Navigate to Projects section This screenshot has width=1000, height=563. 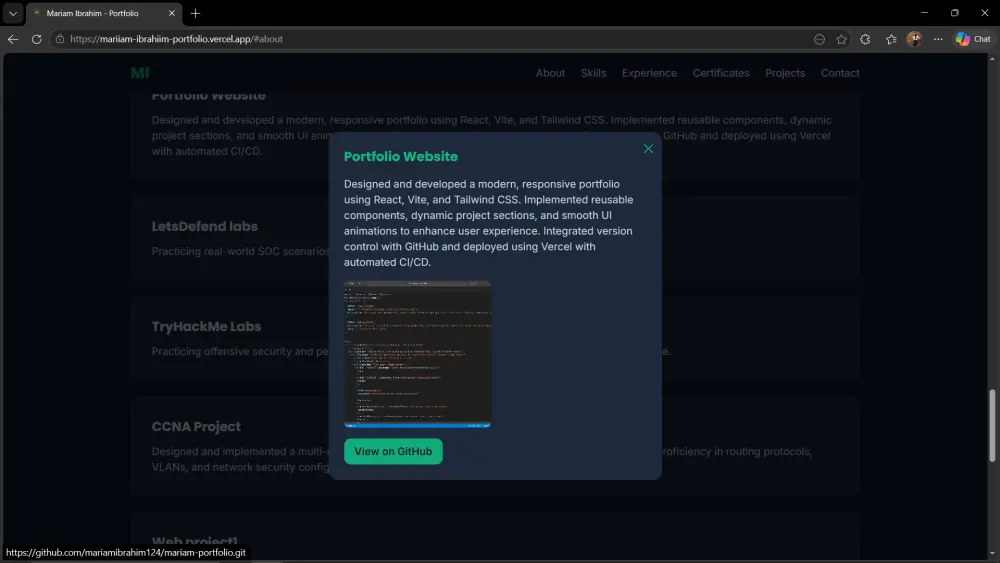point(784,73)
